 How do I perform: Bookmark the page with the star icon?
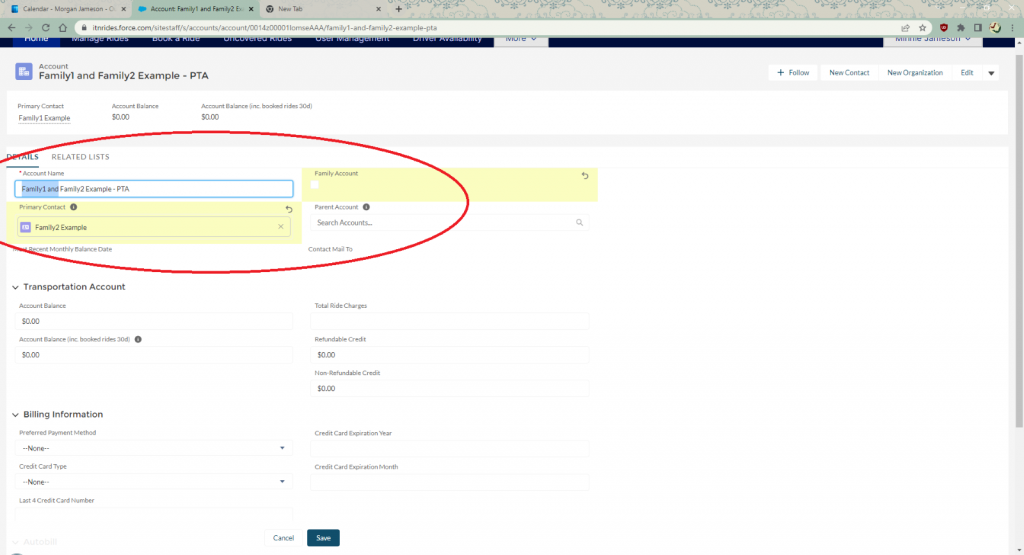pos(921,27)
